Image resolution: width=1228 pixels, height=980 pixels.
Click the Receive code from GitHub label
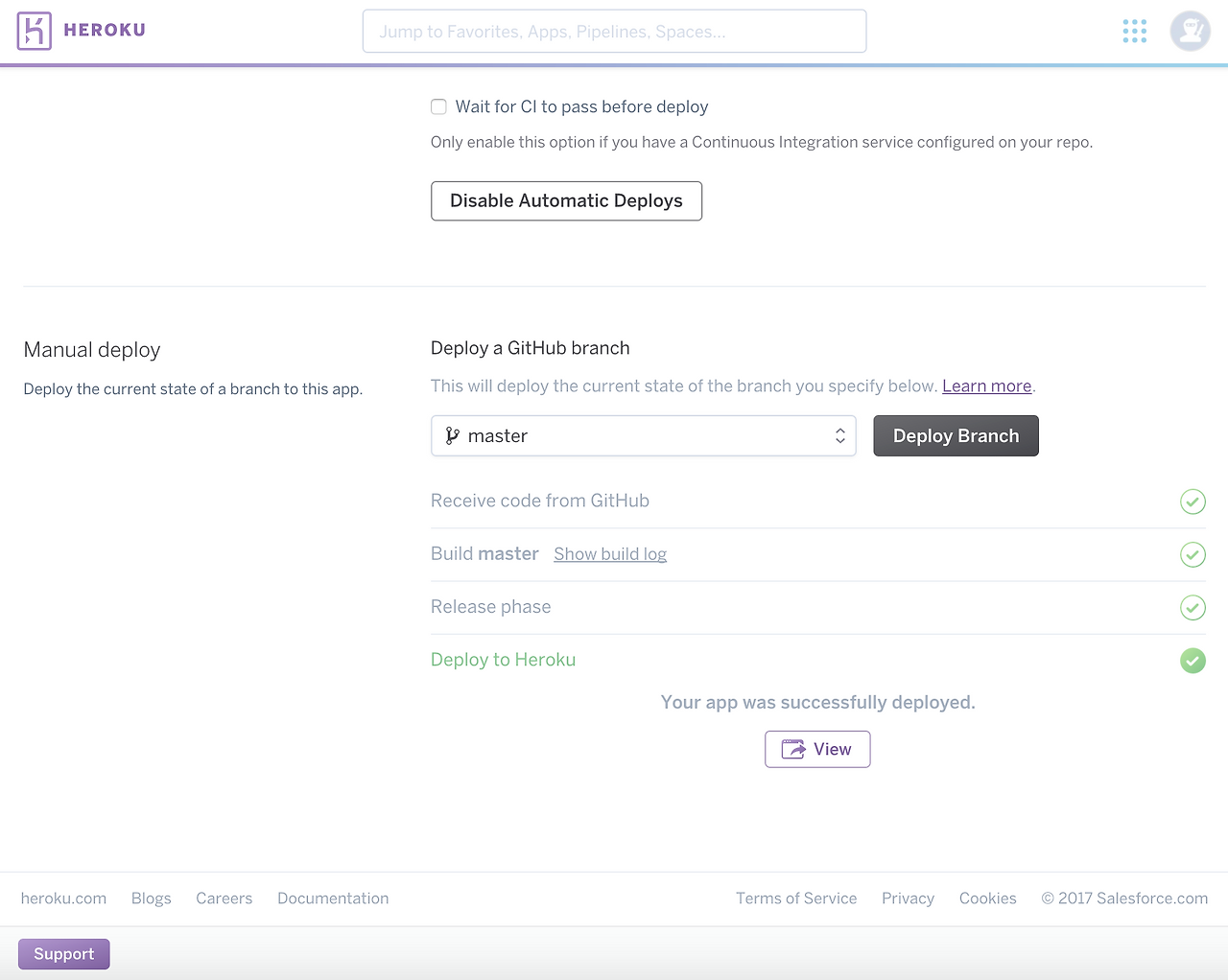pyautogui.click(x=540, y=501)
